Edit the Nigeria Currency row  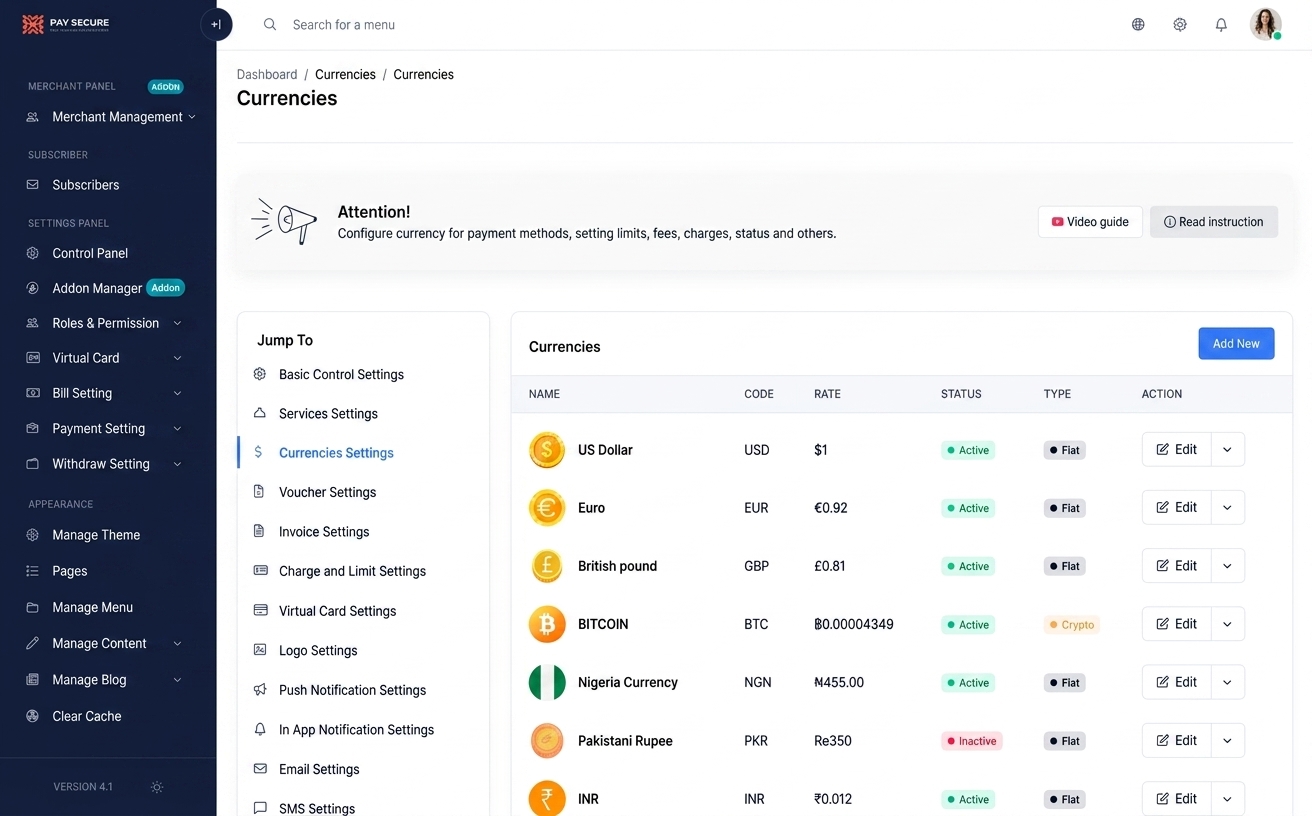(x=1176, y=682)
